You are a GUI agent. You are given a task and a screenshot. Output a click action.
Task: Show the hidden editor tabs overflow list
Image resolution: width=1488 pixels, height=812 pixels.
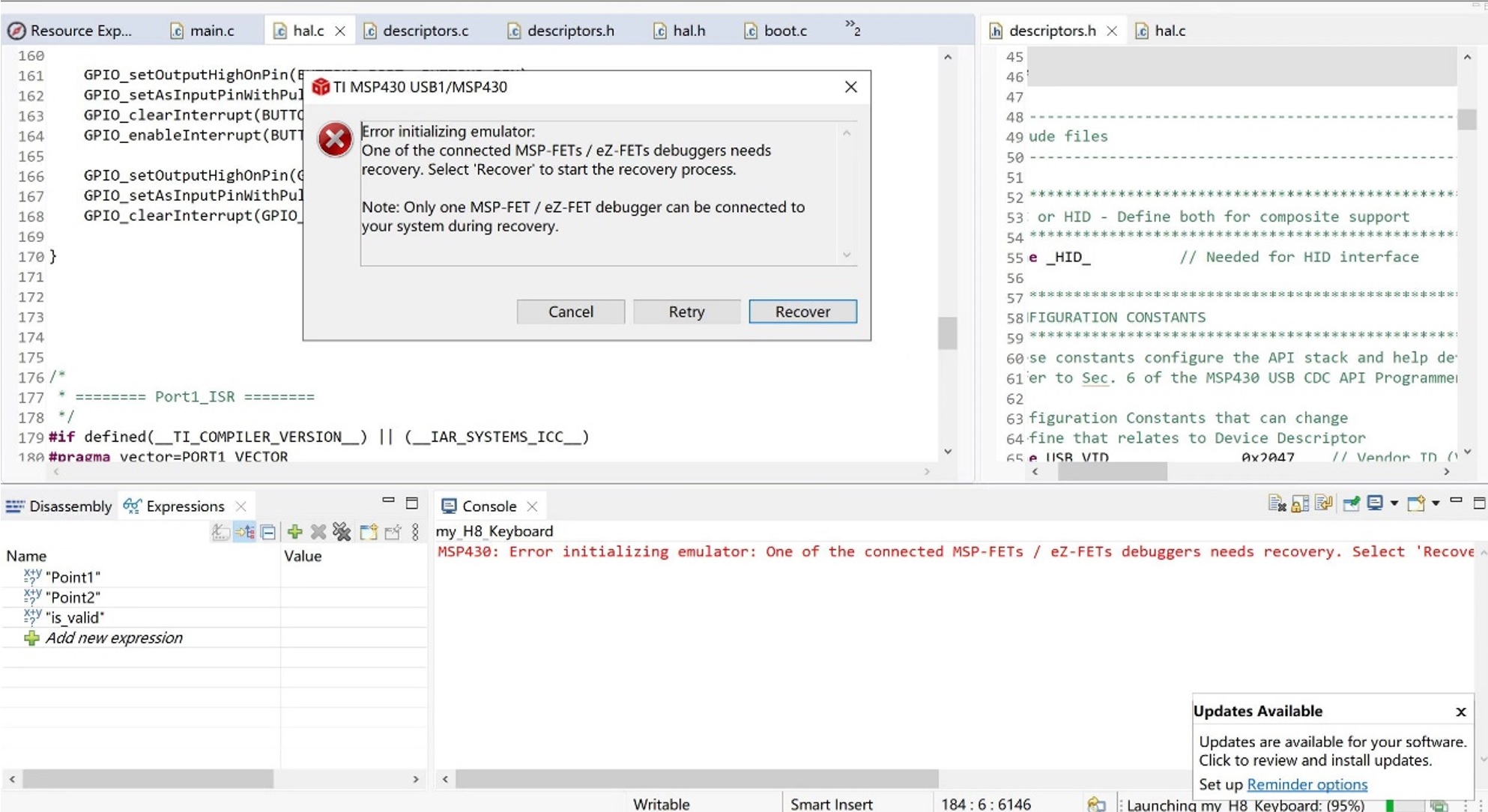[853, 28]
